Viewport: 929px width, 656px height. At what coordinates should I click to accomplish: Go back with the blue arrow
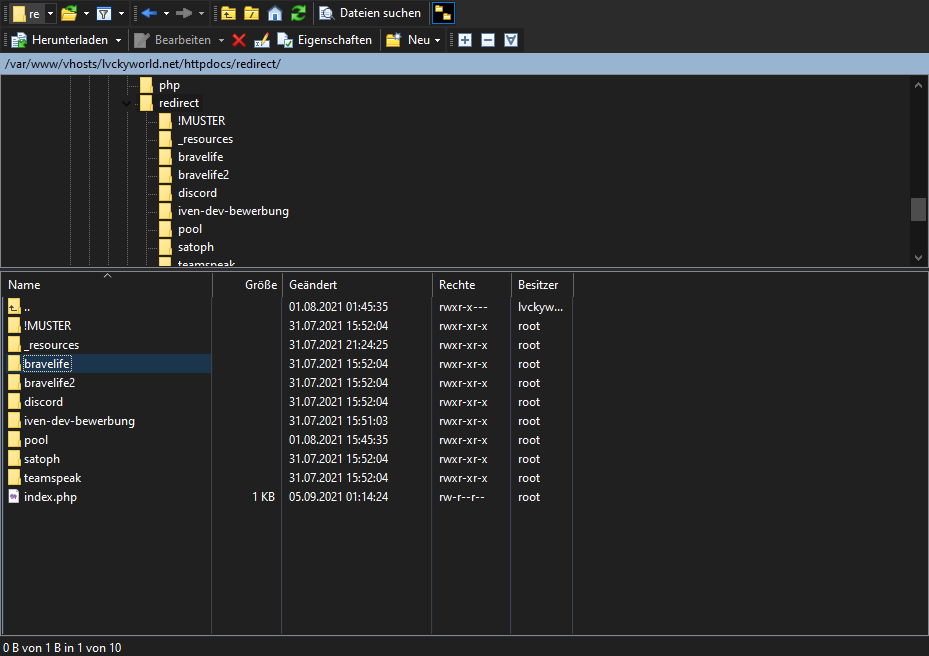149,13
